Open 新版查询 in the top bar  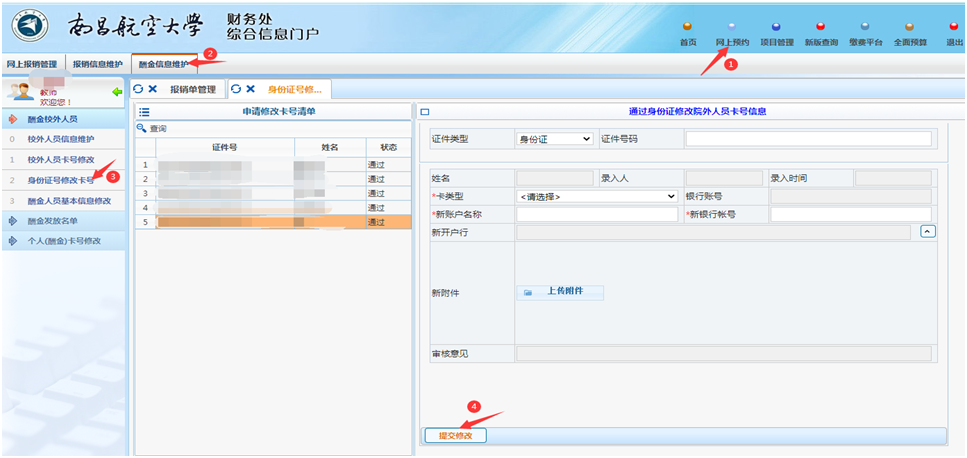coord(820,28)
